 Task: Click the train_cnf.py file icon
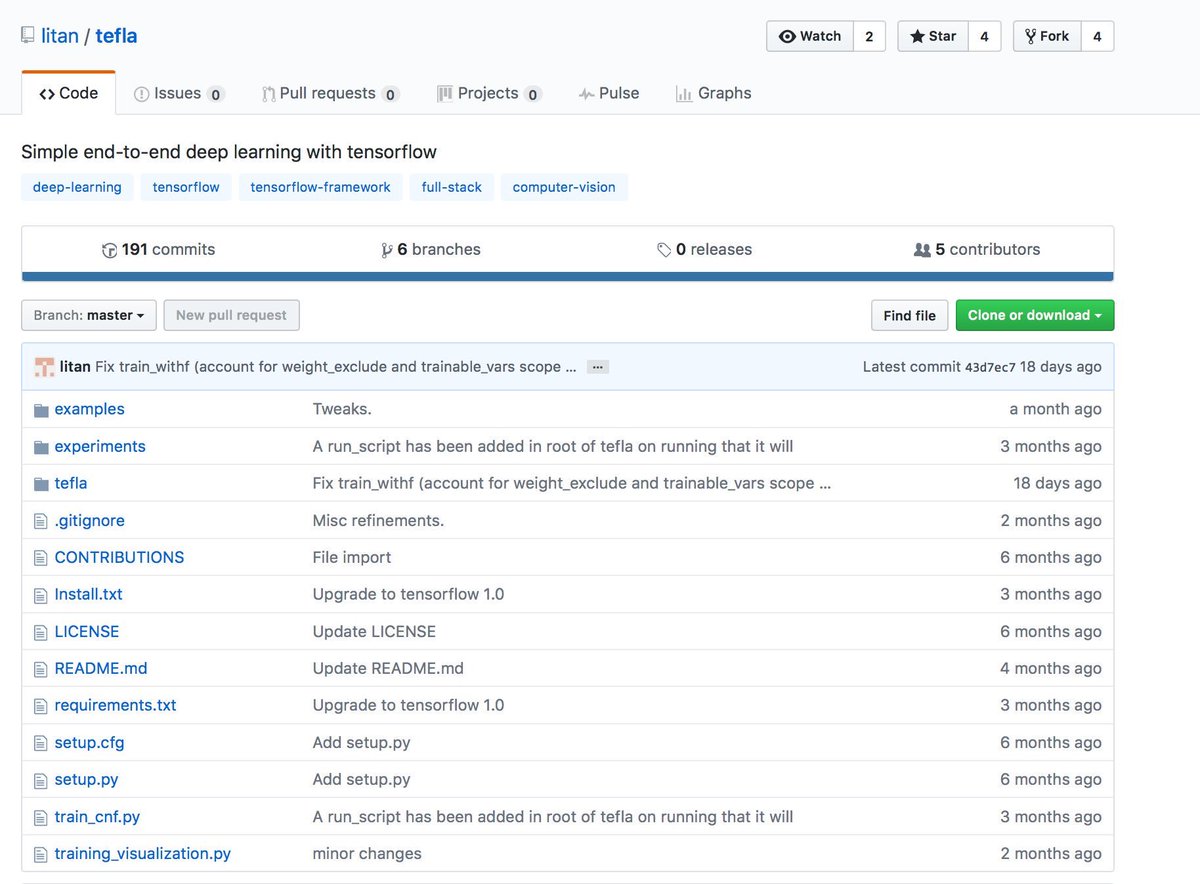[x=41, y=817]
